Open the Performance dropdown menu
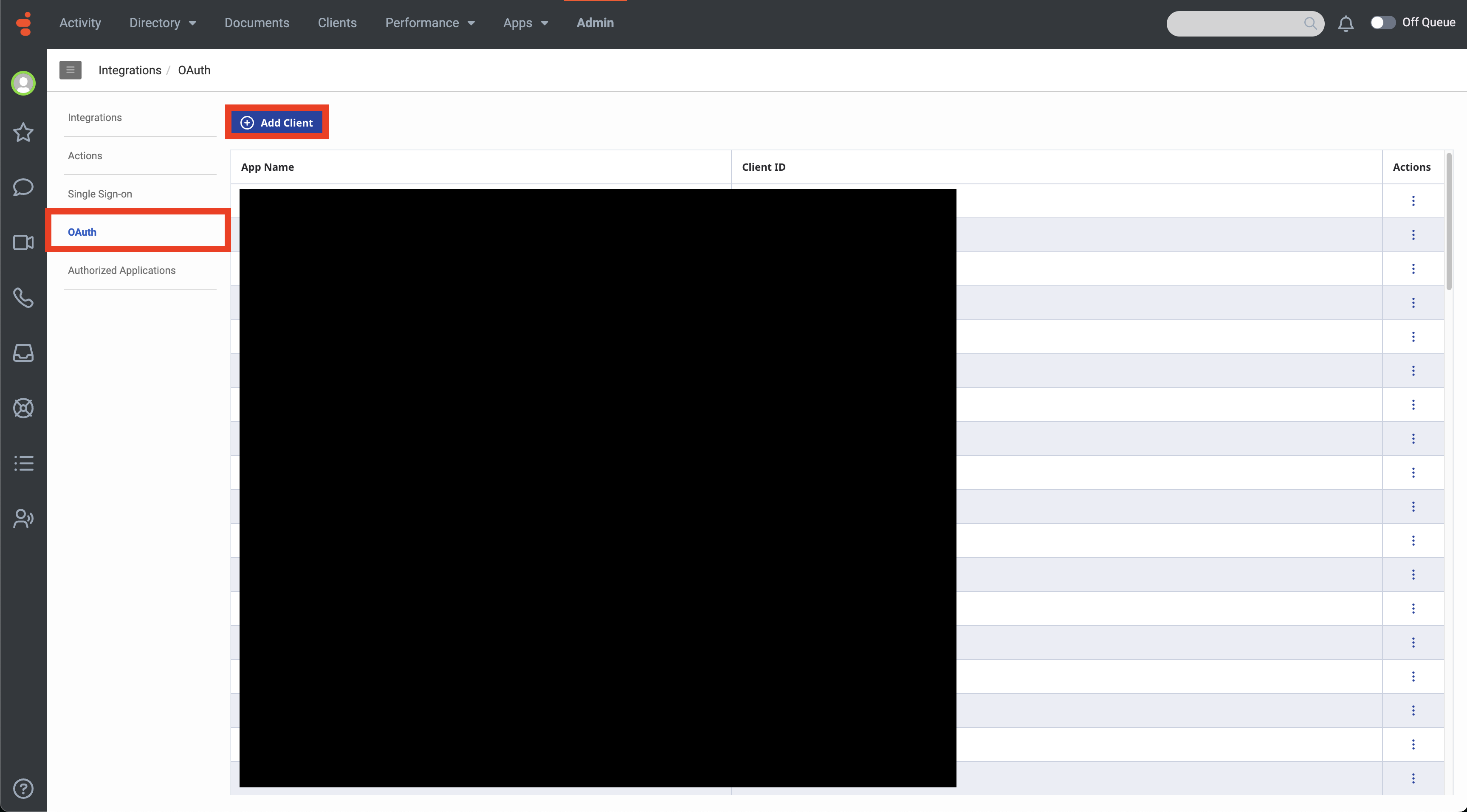This screenshot has height=812, width=1467. point(430,23)
